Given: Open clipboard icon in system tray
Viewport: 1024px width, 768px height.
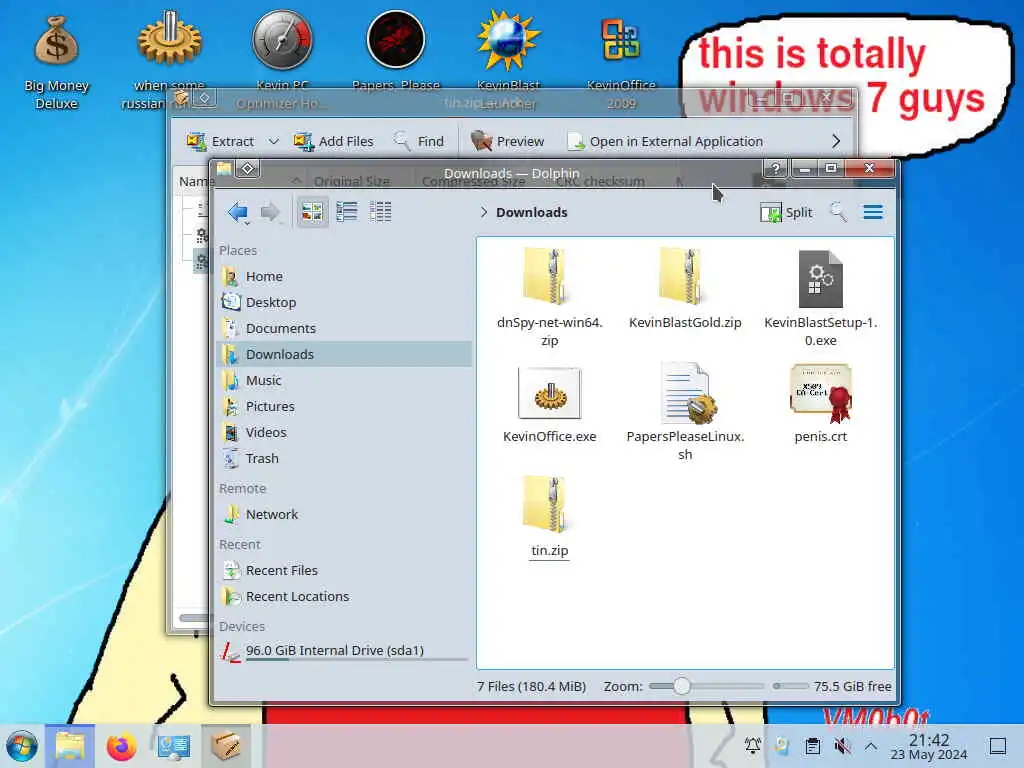Looking at the screenshot, I should [812, 746].
